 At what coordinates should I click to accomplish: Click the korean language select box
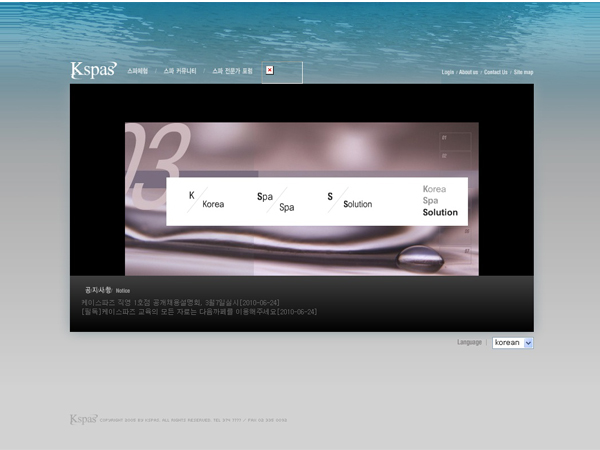click(508, 343)
